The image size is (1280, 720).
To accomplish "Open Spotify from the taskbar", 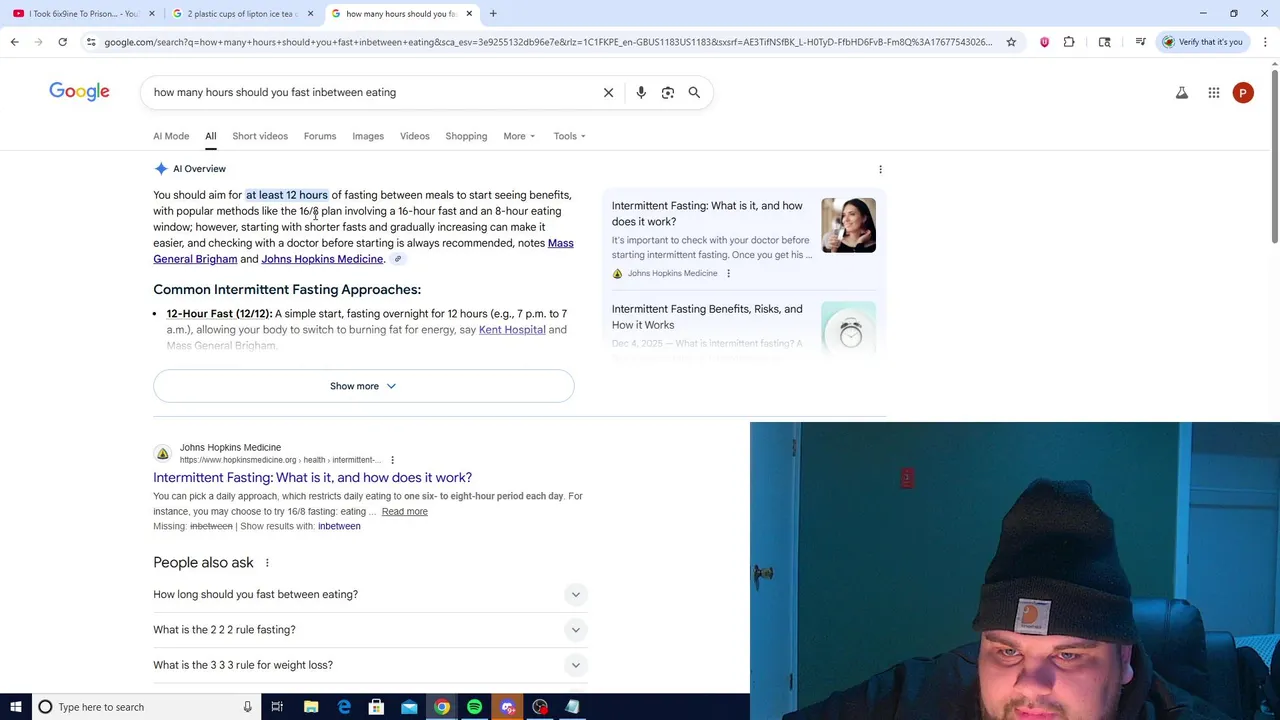I will point(474,707).
